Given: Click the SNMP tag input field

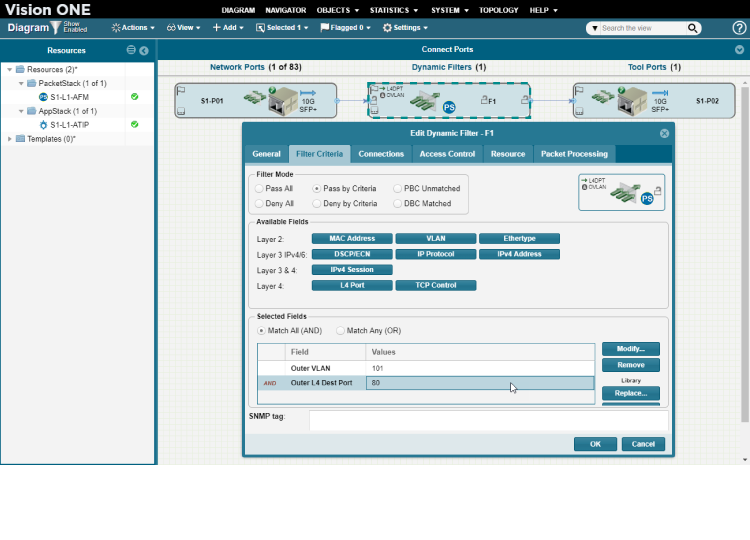Looking at the screenshot, I should (488, 420).
